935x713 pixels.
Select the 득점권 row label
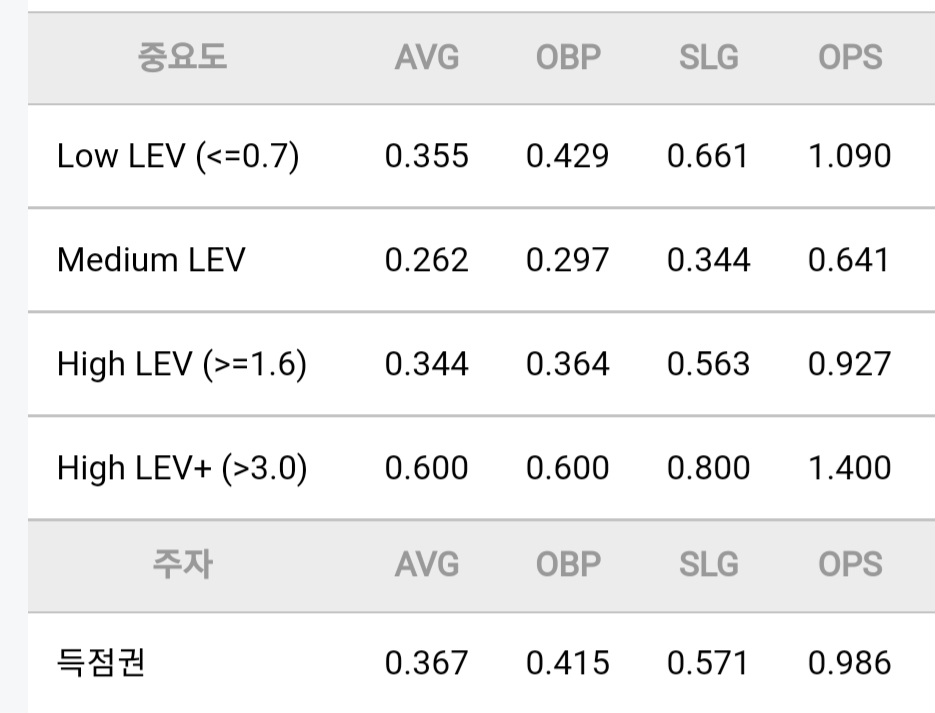coord(101,662)
